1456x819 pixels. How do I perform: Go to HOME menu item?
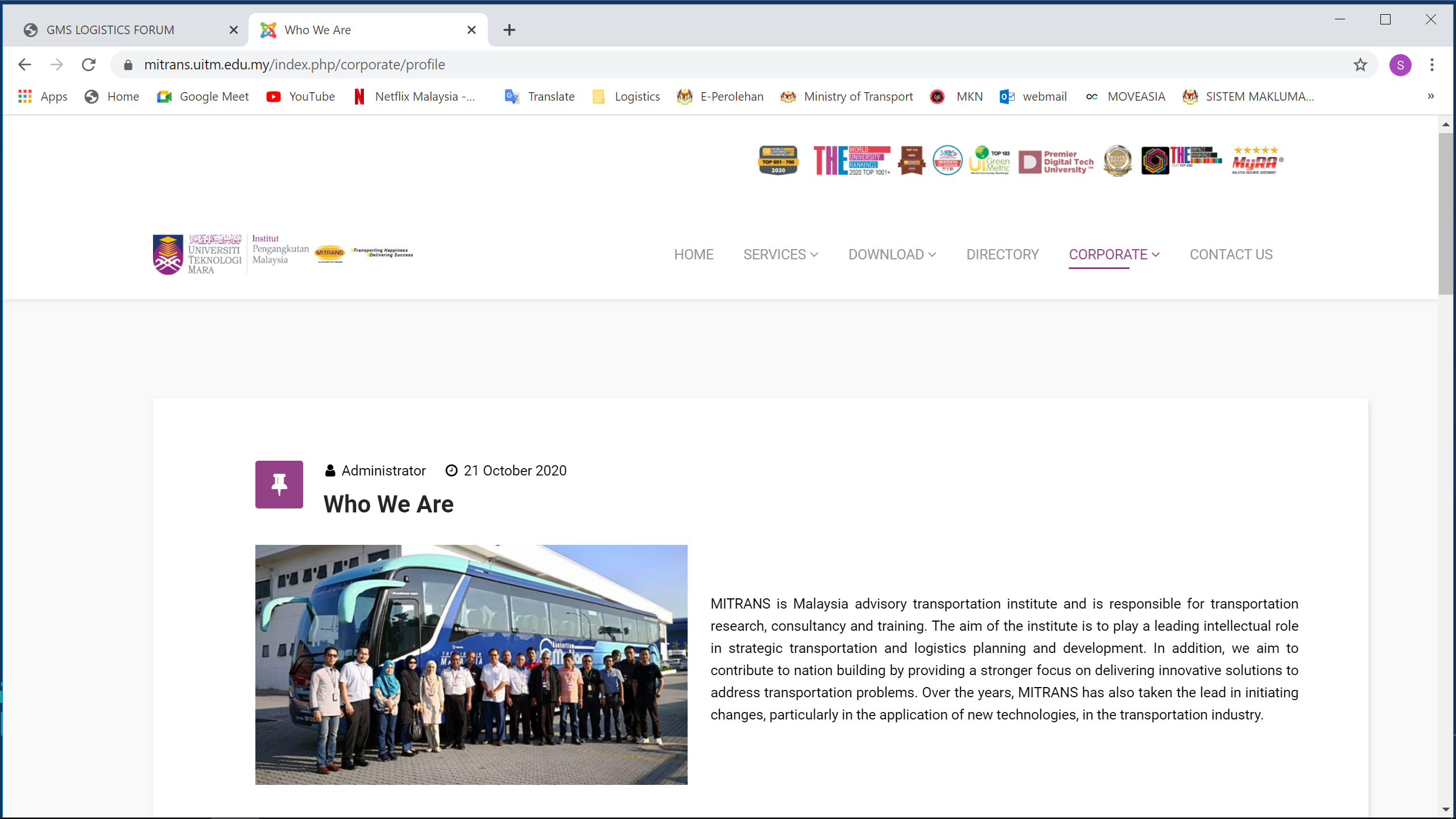693,254
